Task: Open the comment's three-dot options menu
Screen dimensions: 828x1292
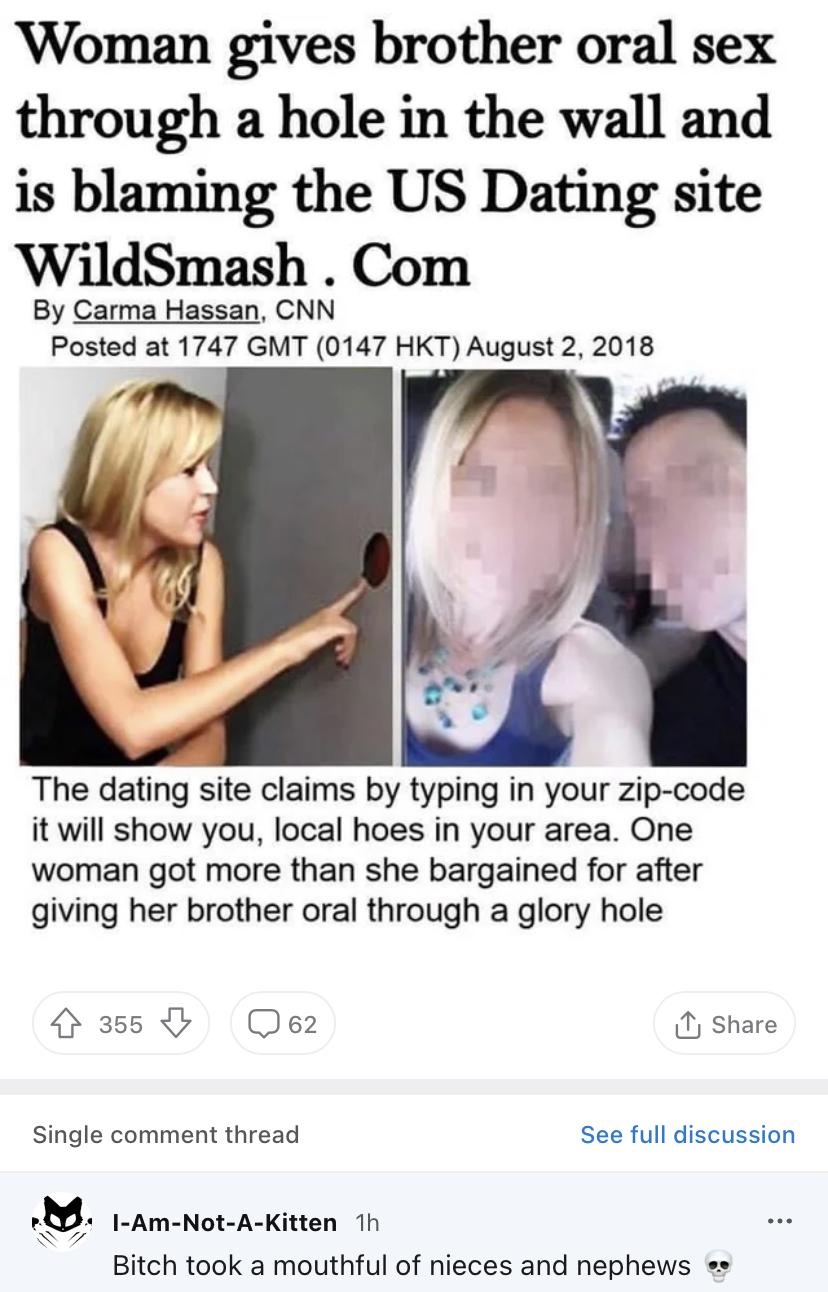Action: coord(779,1221)
